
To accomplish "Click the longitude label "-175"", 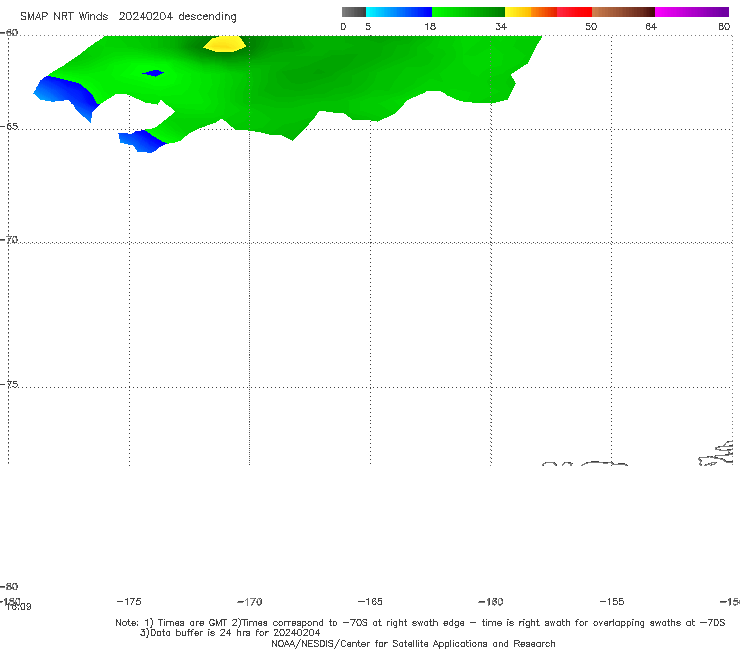I will [x=129, y=601].
